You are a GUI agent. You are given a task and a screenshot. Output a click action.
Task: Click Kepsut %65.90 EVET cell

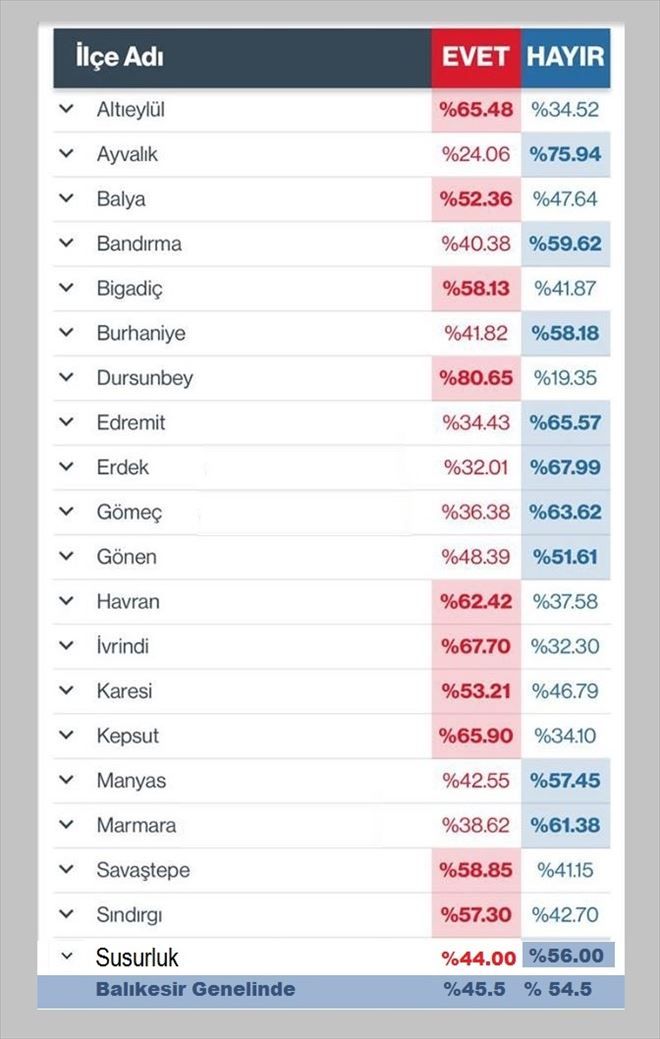point(476,736)
